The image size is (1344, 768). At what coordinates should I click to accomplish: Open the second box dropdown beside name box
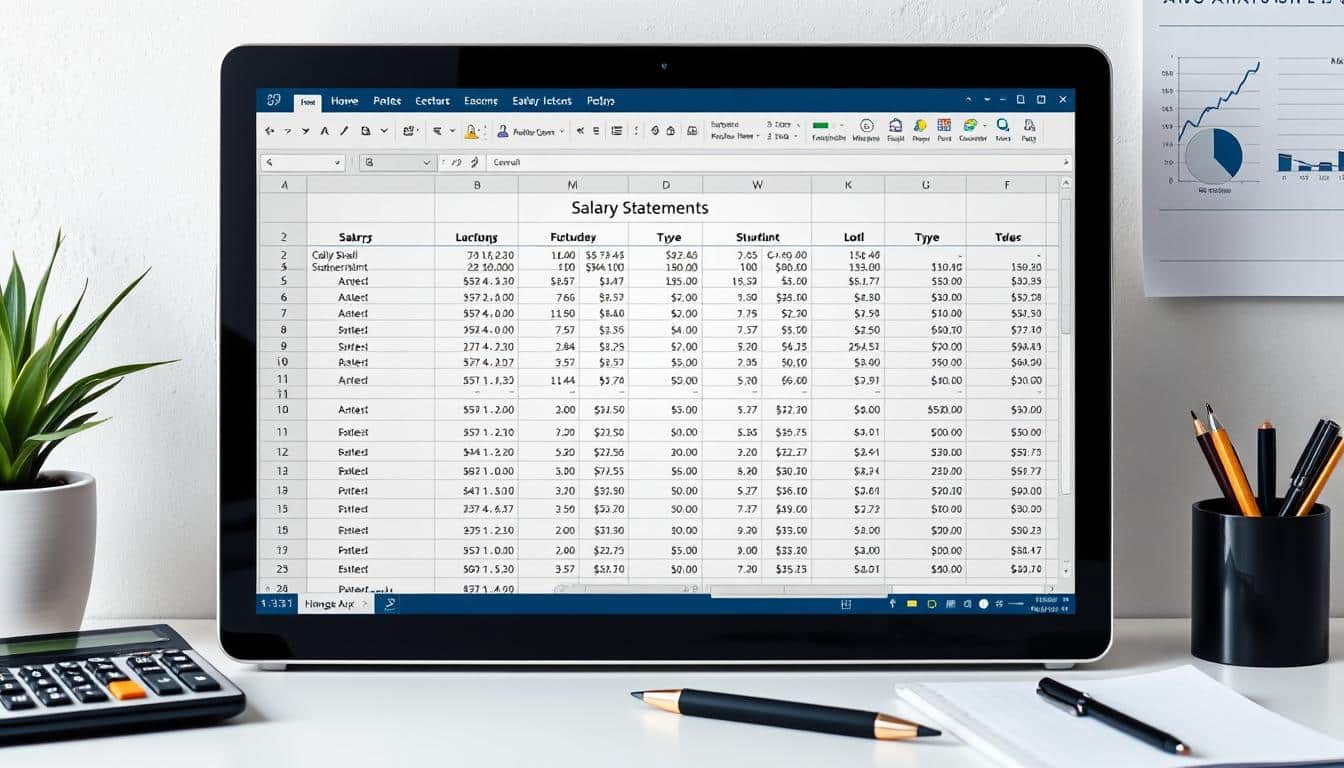[427, 162]
